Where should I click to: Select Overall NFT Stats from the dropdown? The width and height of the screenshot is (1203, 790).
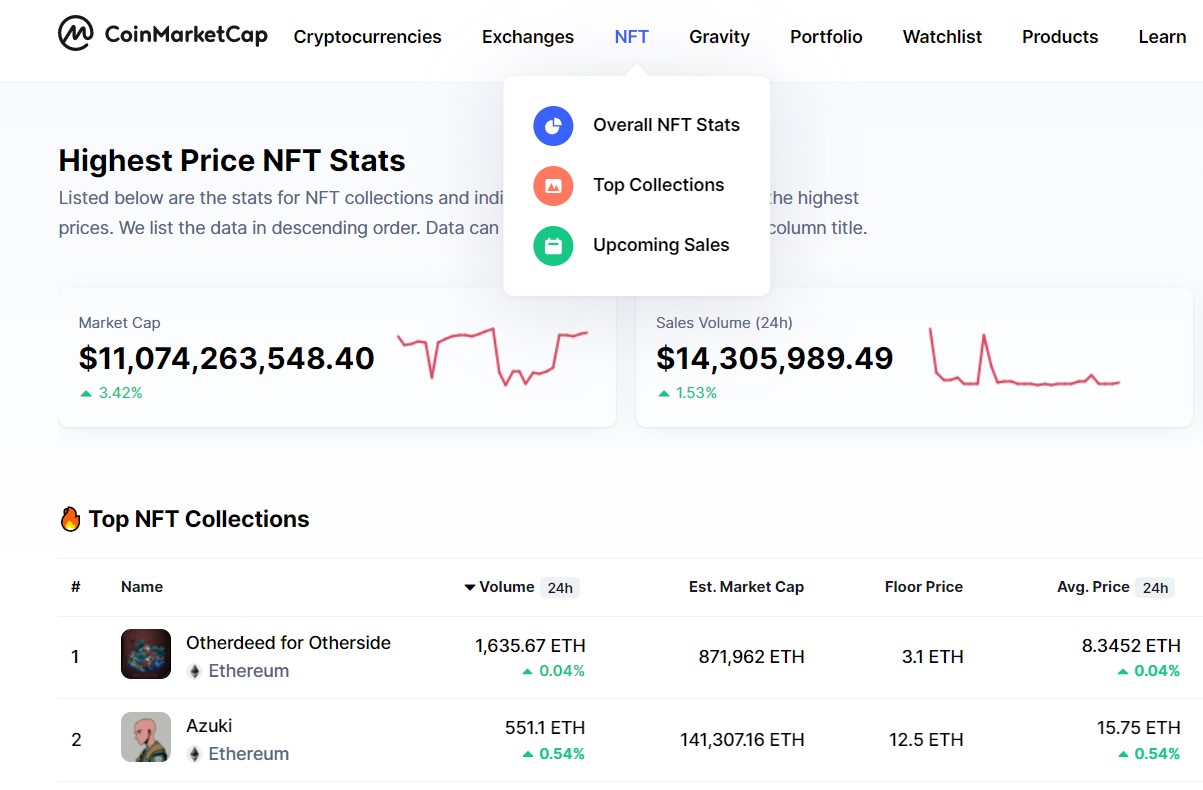(666, 125)
